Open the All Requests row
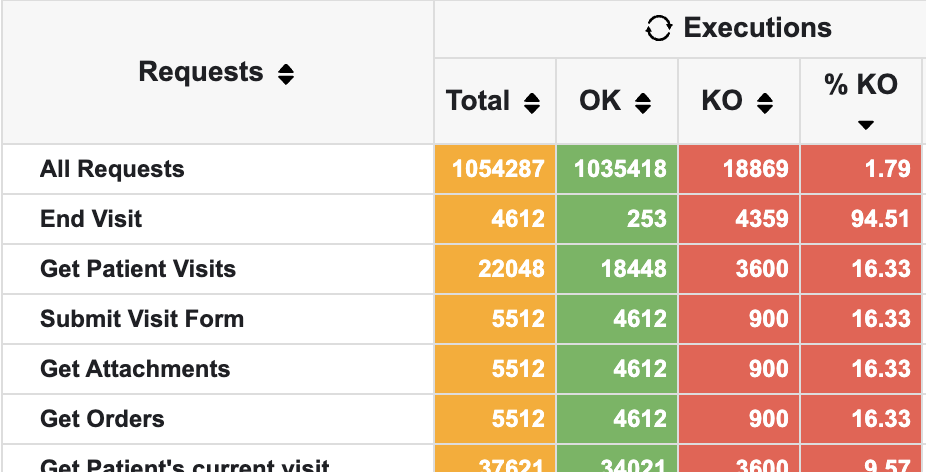The width and height of the screenshot is (926, 472). 112,169
